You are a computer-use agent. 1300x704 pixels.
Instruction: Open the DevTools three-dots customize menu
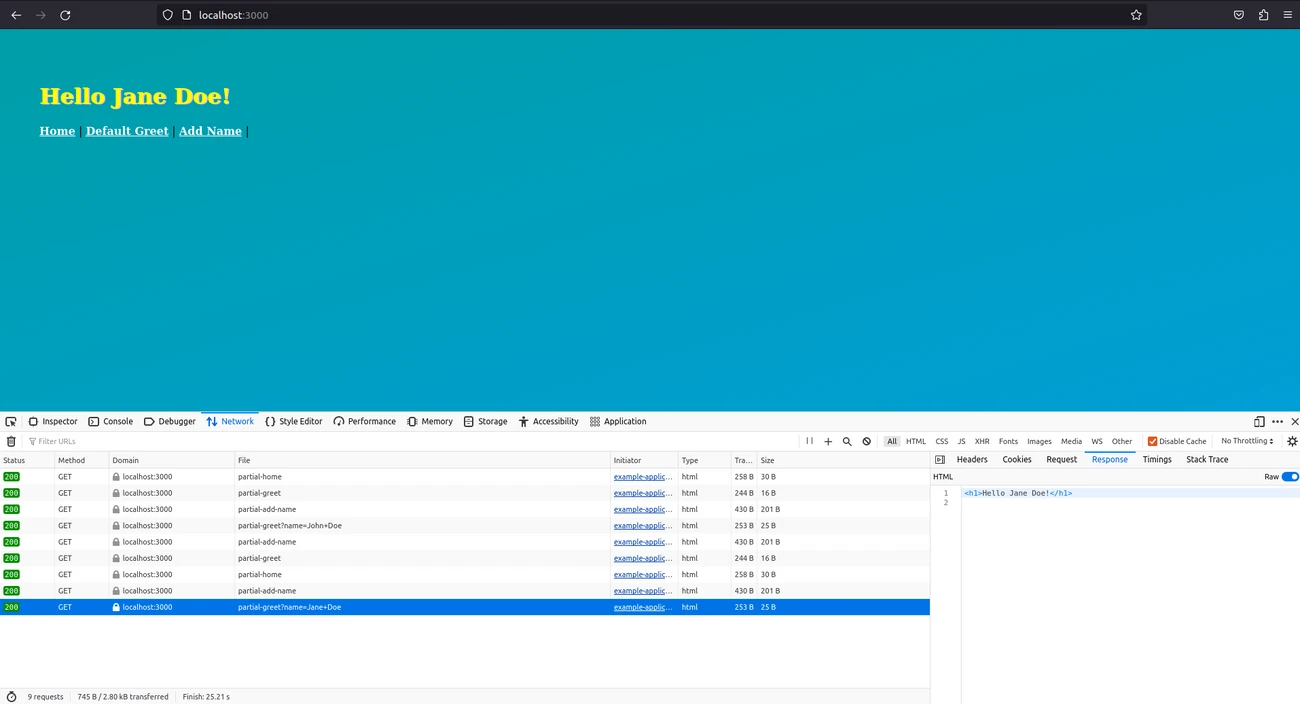click(x=1277, y=422)
